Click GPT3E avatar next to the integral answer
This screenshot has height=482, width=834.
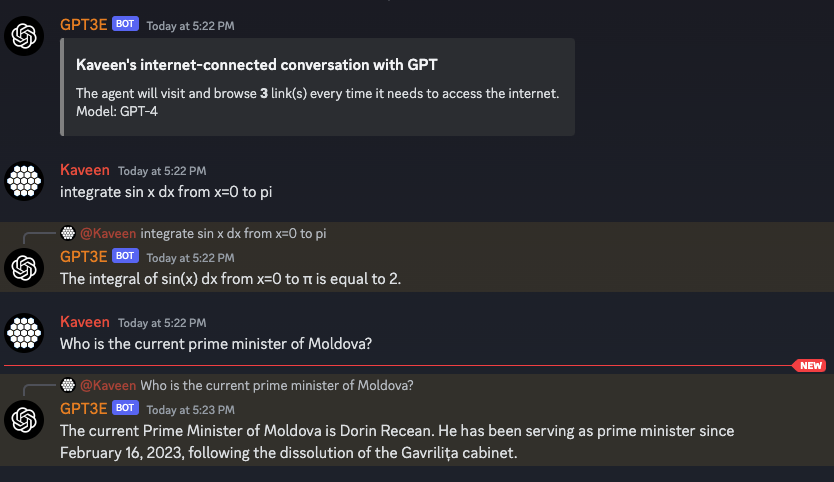24,267
